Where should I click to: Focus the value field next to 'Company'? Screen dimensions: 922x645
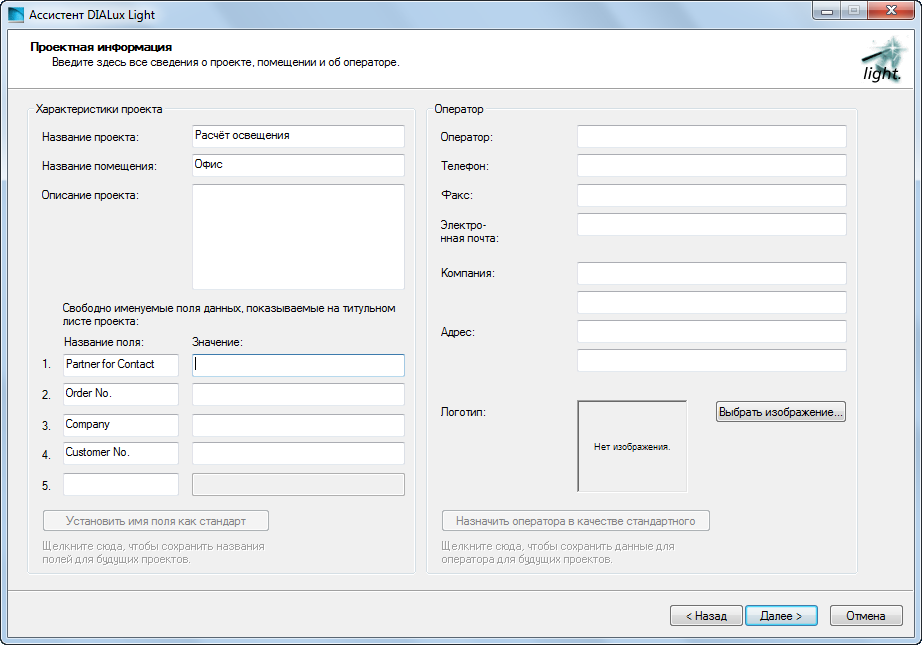pos(298,425)
